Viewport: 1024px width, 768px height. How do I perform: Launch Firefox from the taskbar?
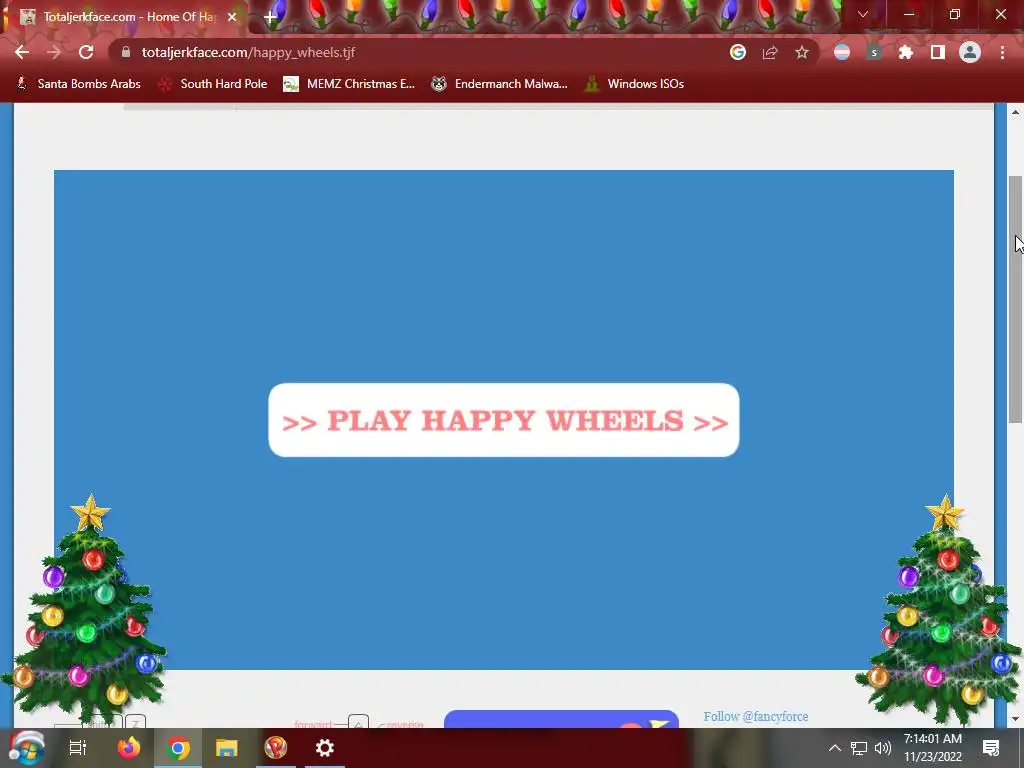(129, 748)
